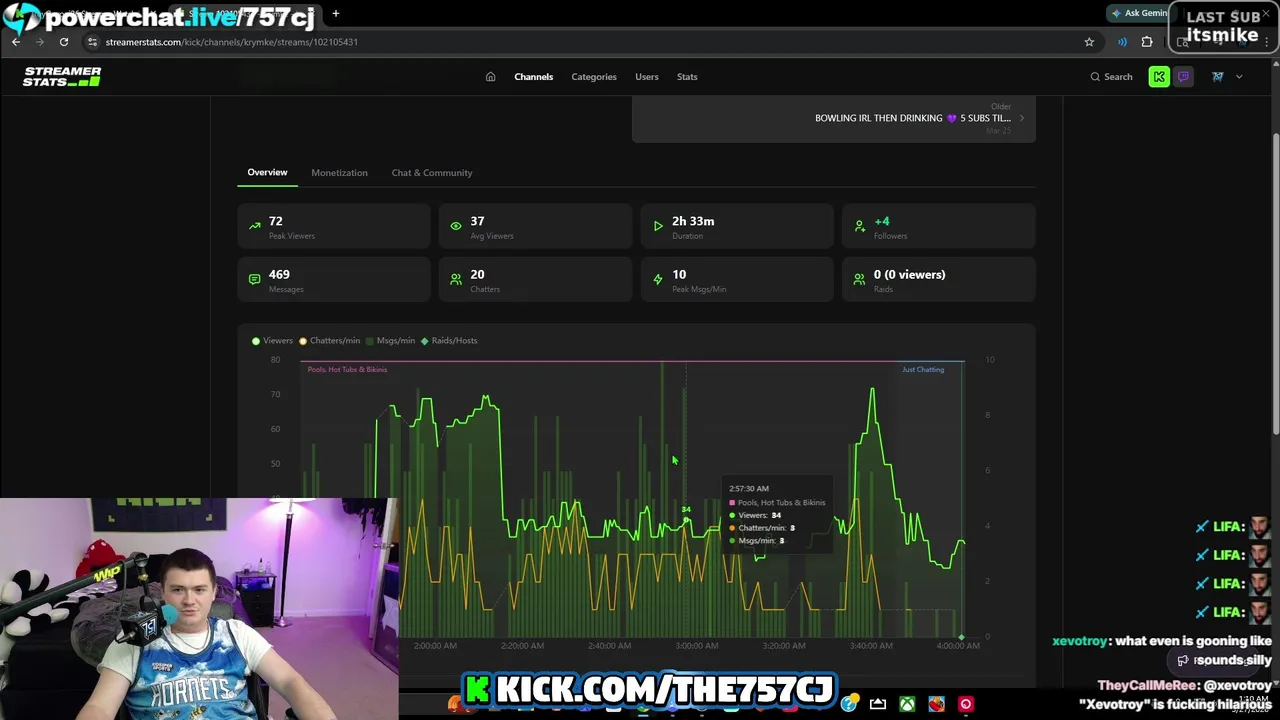Click raid marker diamond at chart end
This screenshot has height=720, width=1280.
point(961,637)
